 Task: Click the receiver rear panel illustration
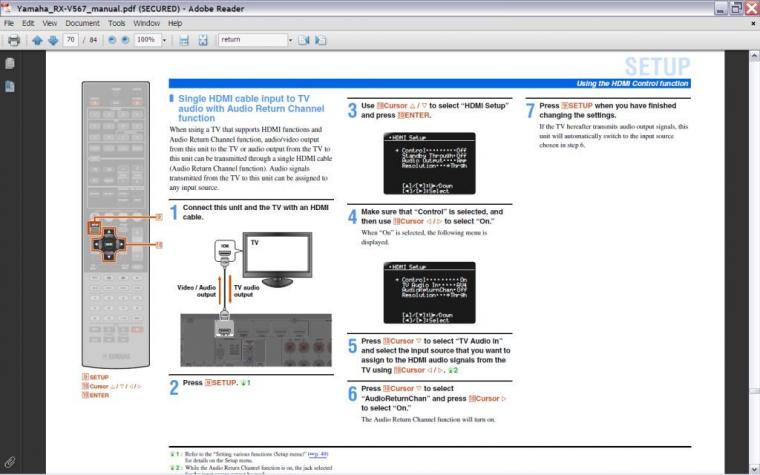pyautogui.click(x=256, y=340)
